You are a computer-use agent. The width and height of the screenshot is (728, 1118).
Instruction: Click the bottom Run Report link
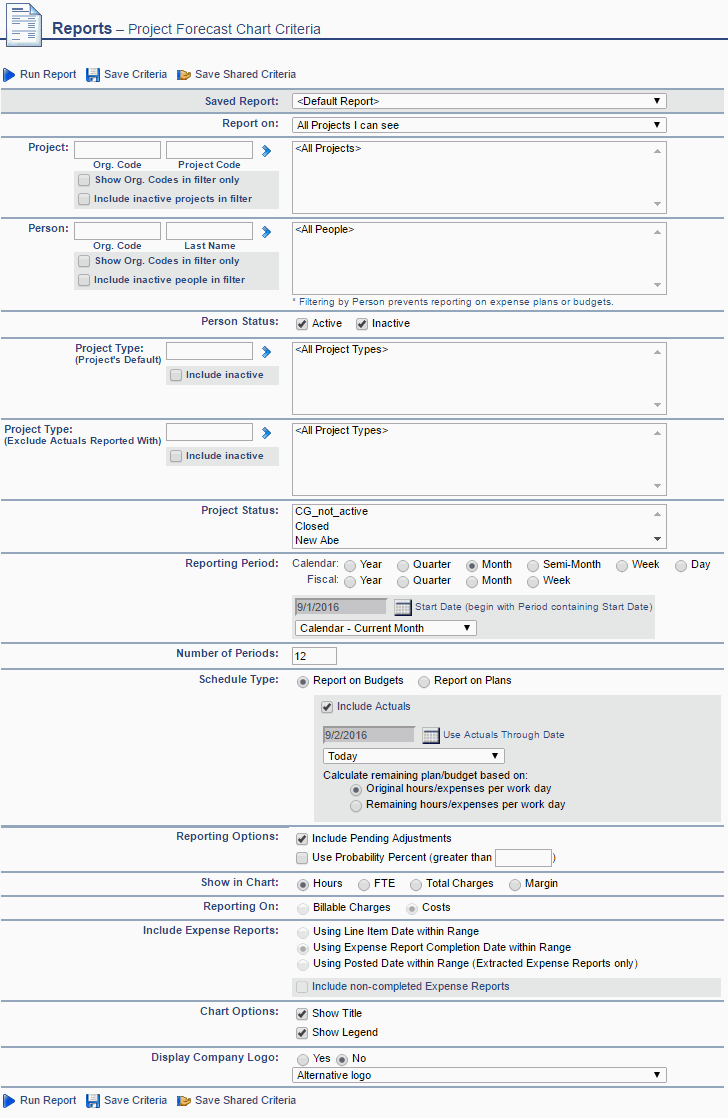point(47,1100)
